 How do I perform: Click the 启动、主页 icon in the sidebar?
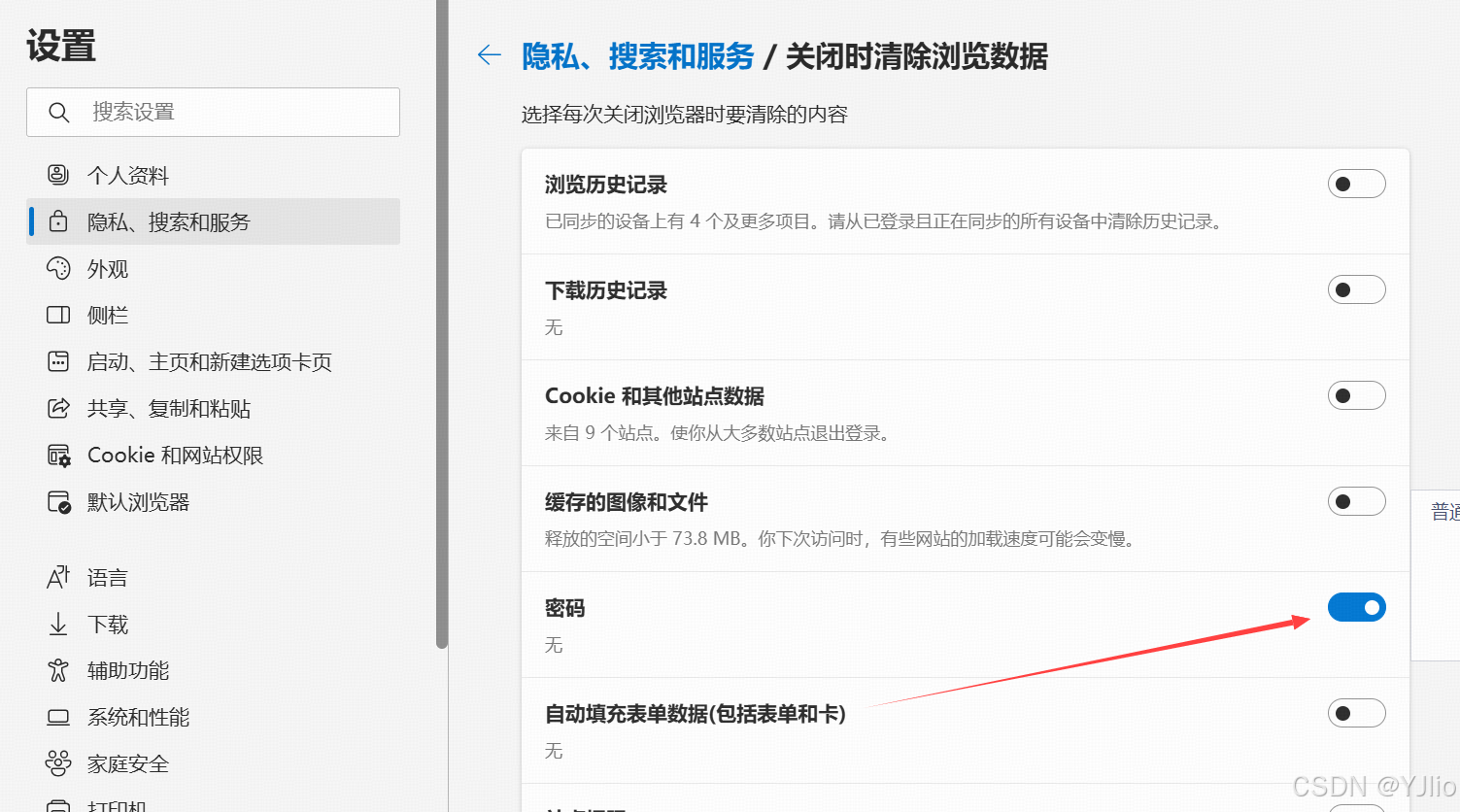tap(58, 361)
